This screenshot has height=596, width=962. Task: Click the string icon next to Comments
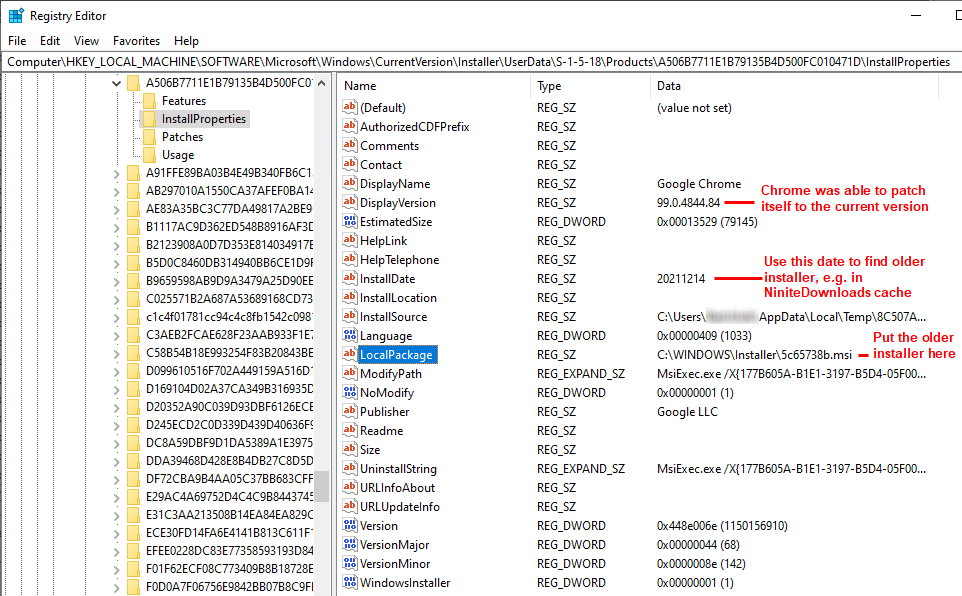(x=350, y=145)
